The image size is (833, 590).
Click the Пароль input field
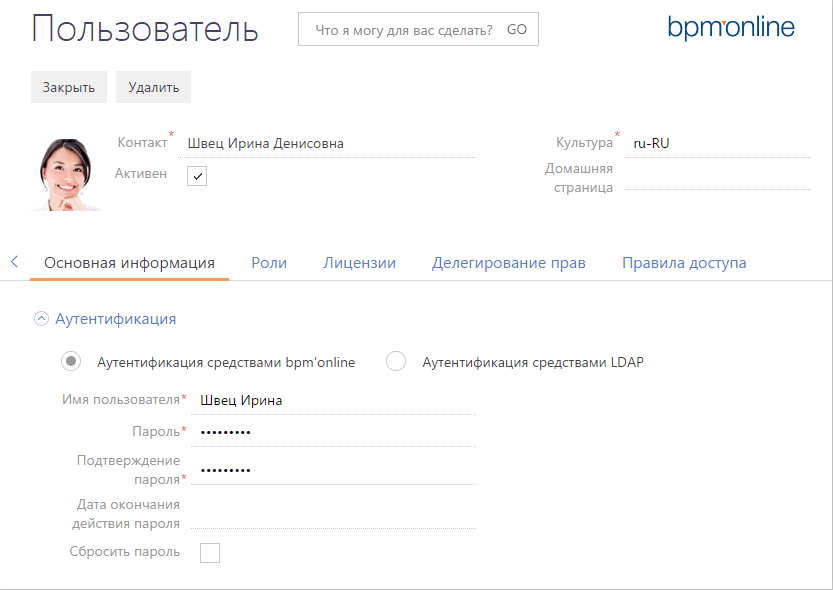334,433
